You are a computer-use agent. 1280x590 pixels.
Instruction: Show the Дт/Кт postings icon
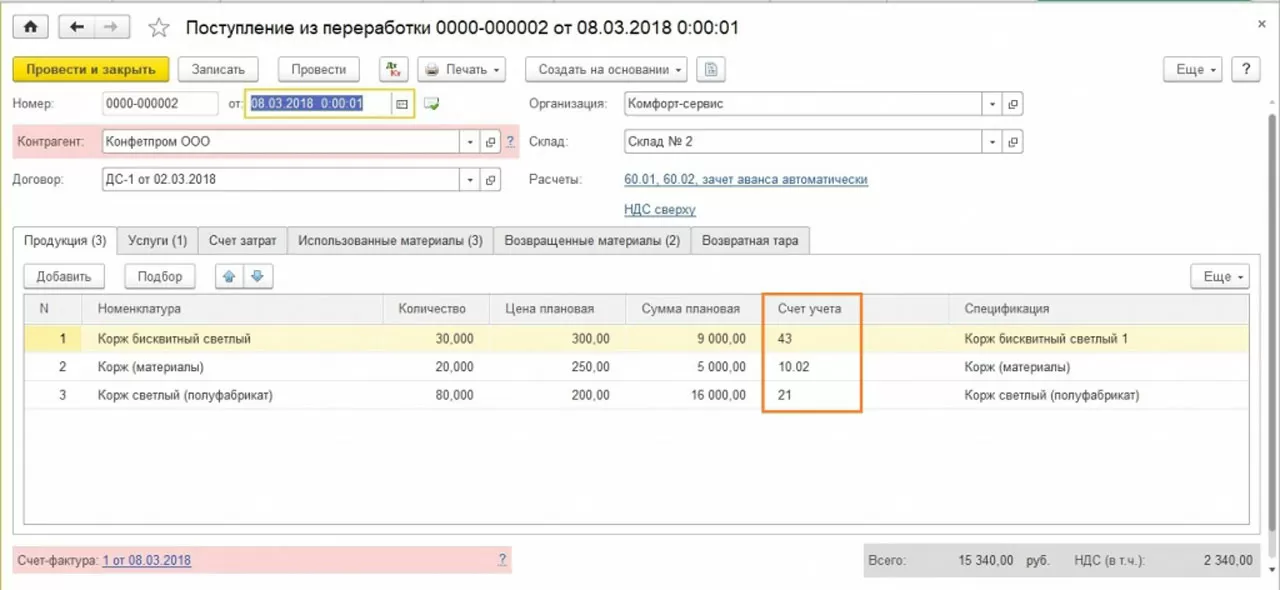pos(393,70)
